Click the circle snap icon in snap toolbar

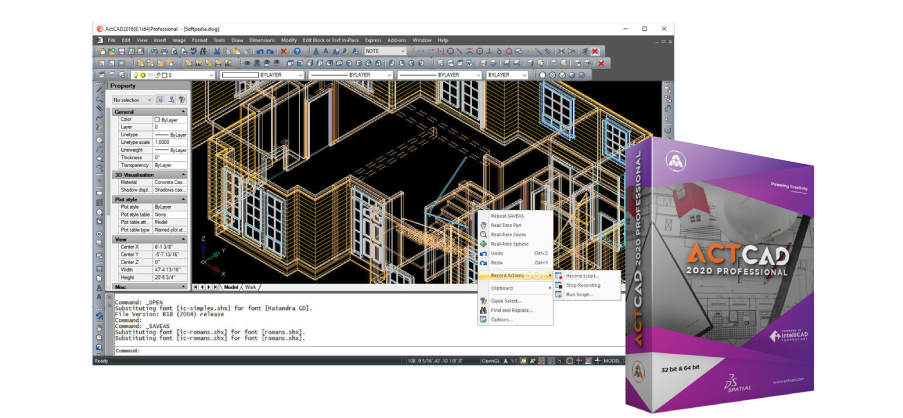450,51
